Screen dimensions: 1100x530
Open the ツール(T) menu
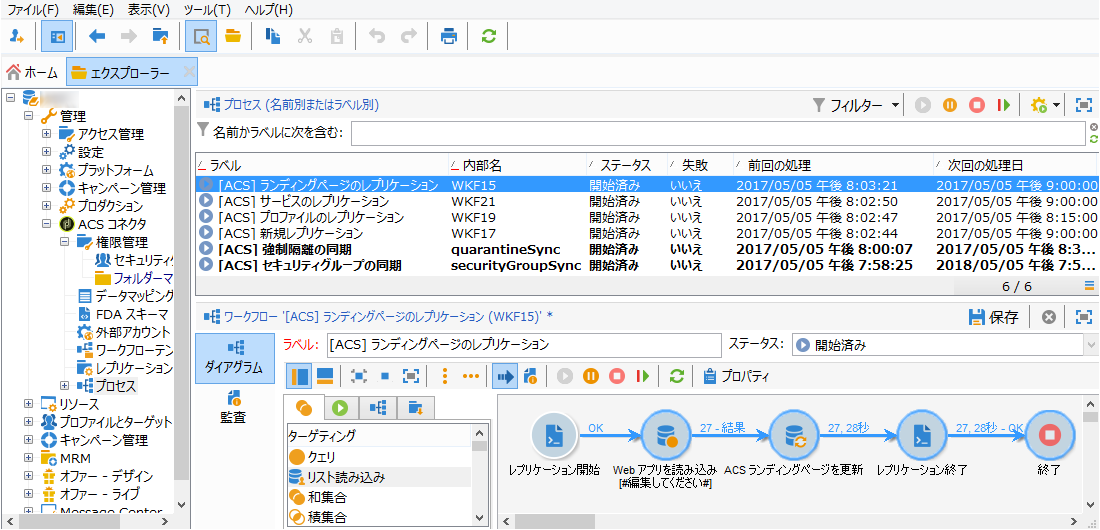click(207, 11)
